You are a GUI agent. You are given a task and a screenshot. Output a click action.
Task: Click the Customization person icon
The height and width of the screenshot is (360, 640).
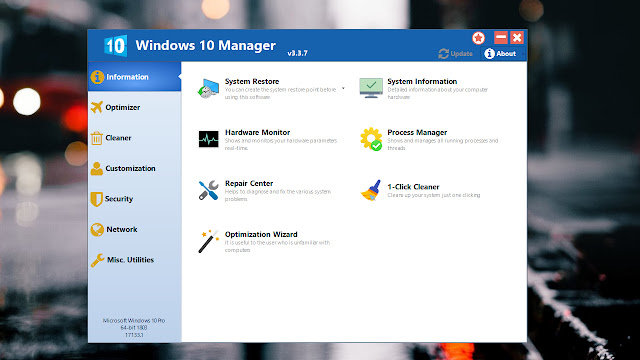point(97,168)
